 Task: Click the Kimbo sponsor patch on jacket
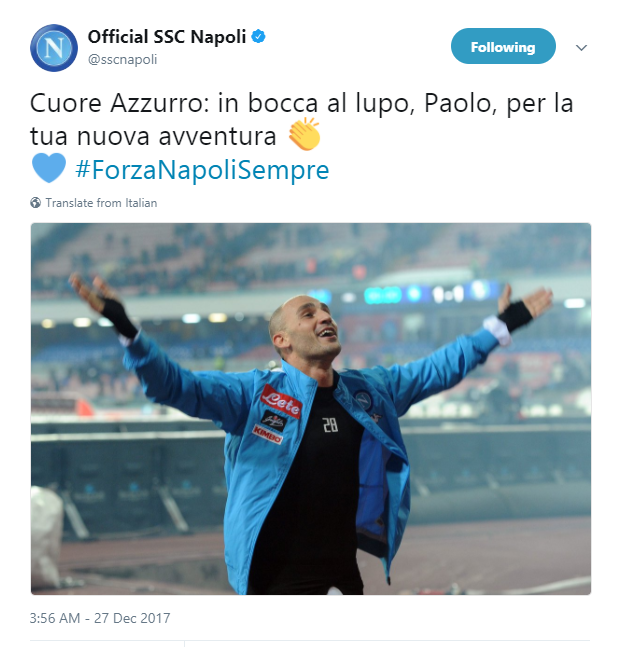(x=268, y=434)
